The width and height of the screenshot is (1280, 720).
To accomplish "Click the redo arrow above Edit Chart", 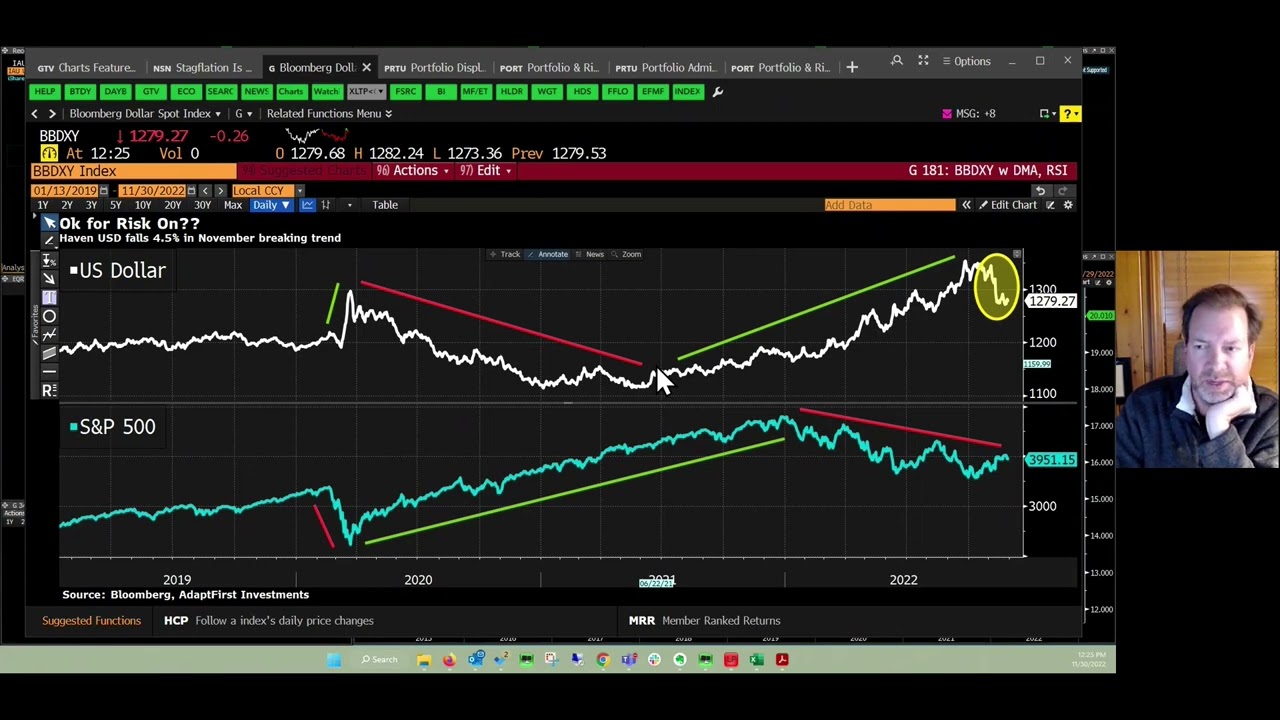I will [x=1062, y=190].
